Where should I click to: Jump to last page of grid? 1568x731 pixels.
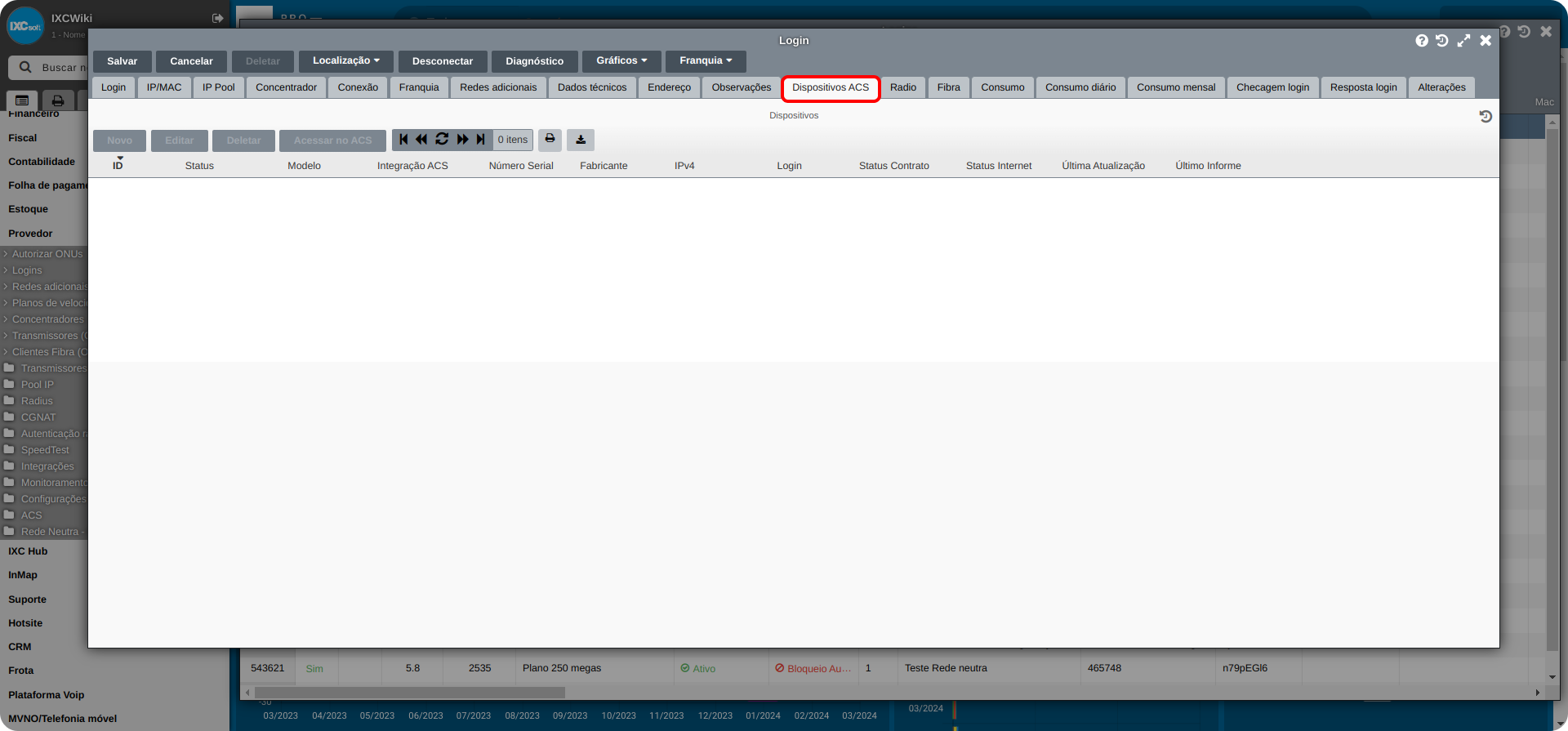pos(481,140)
